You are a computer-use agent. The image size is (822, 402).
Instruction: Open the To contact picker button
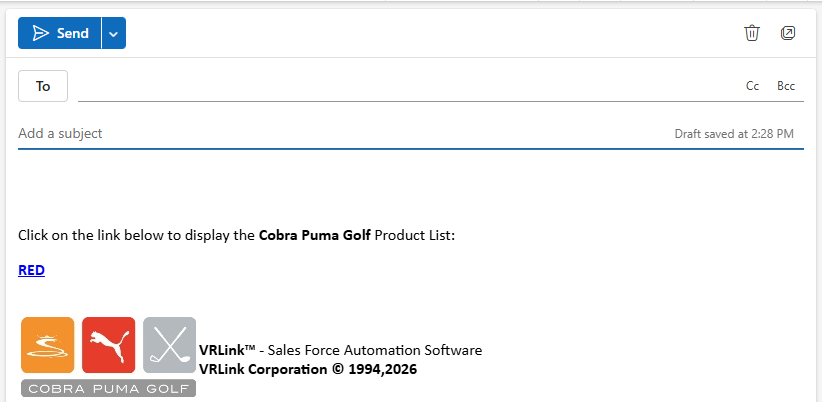pos(43,86)
